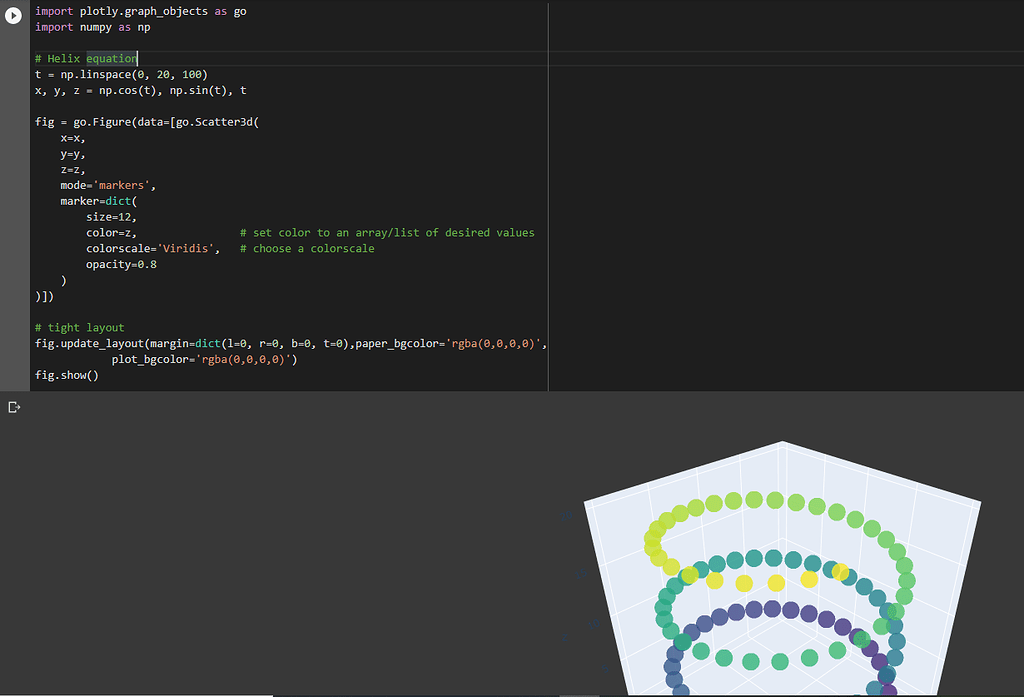
Task: Run the code cell via the play button
Action: pos(12,15)
